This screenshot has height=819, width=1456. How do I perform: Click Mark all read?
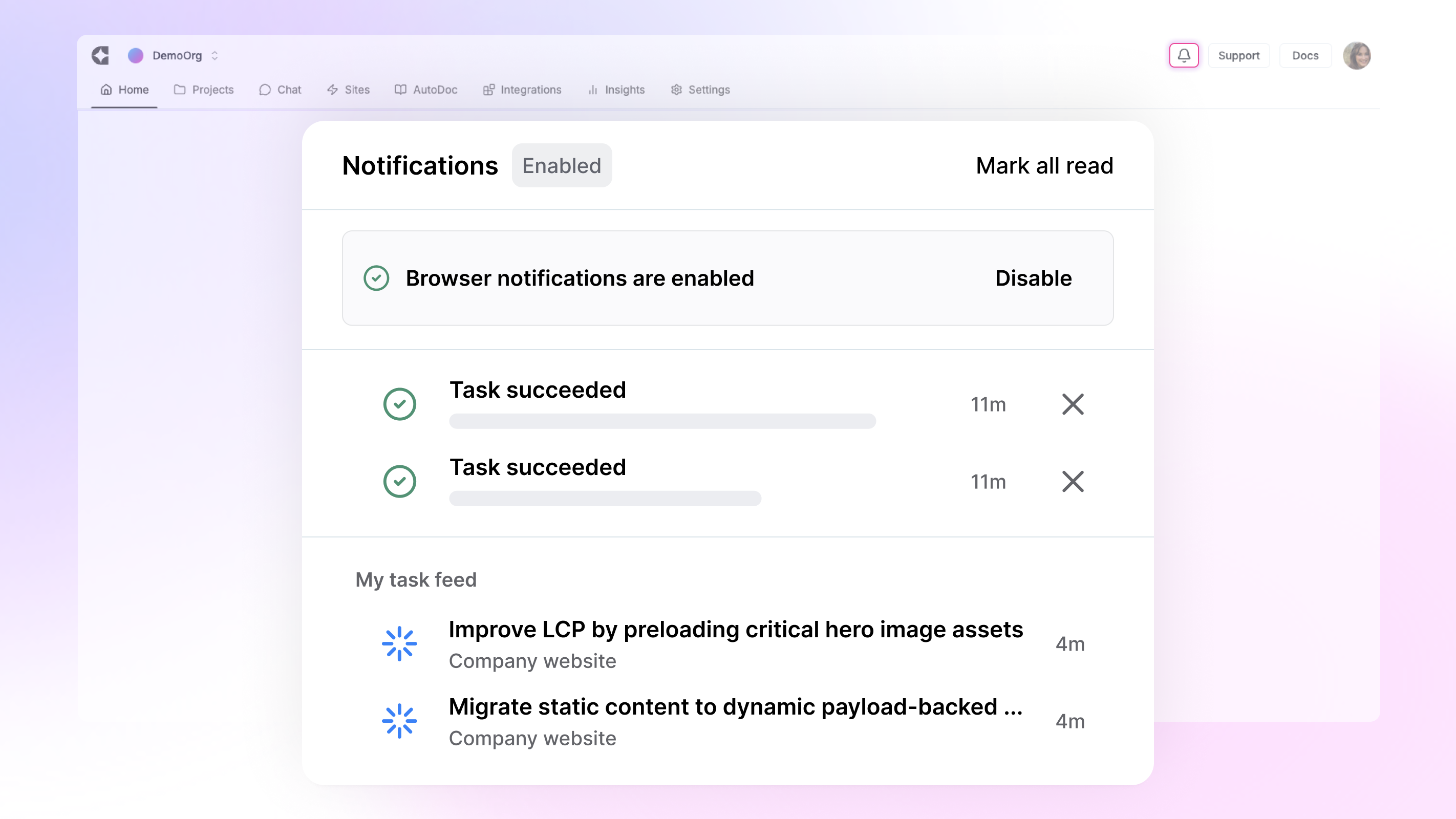(1043, 165)
